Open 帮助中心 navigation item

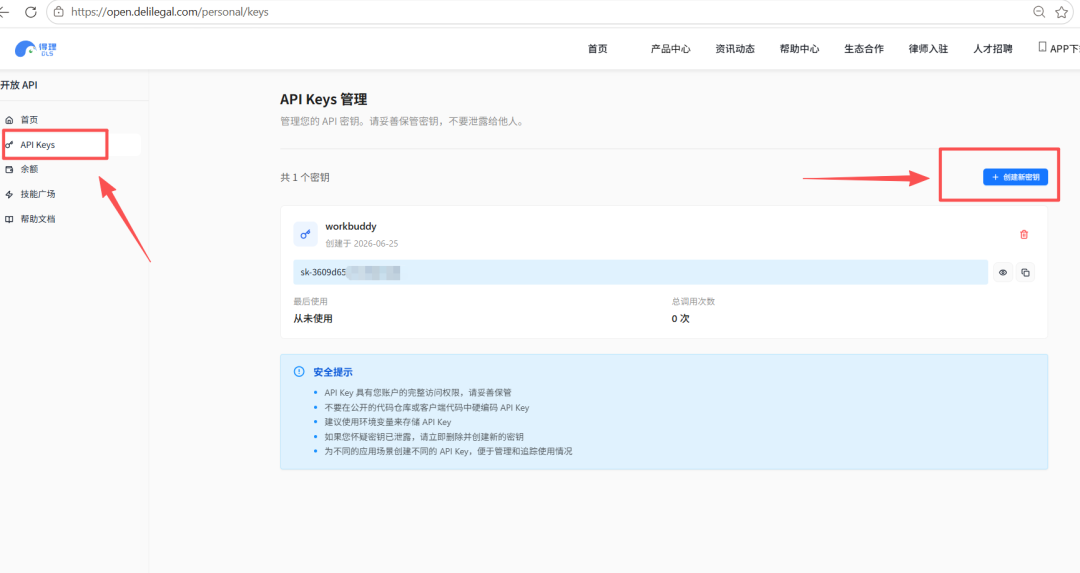point(799,49)
